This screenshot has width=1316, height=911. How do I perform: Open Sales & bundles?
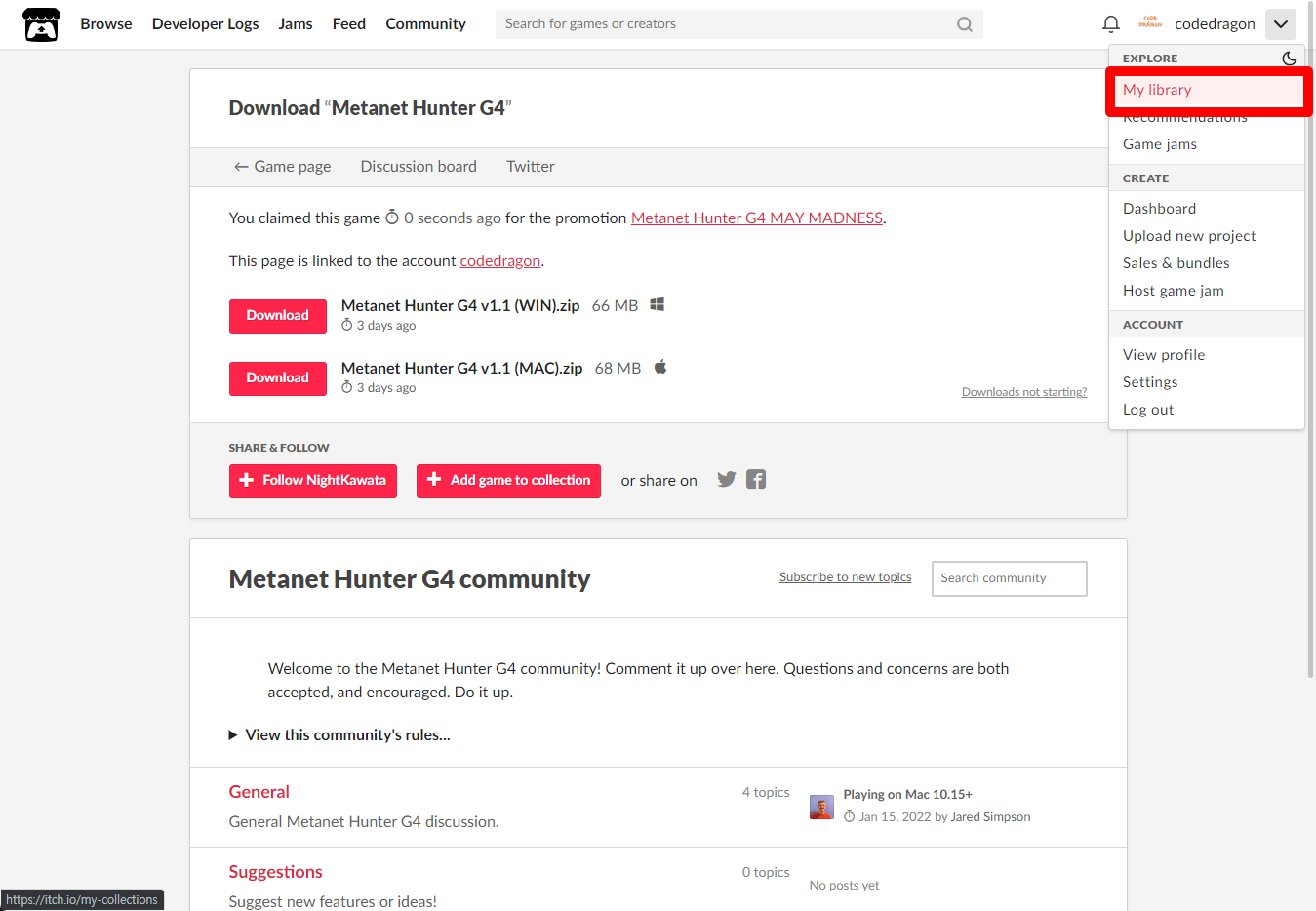point(1207,263)
